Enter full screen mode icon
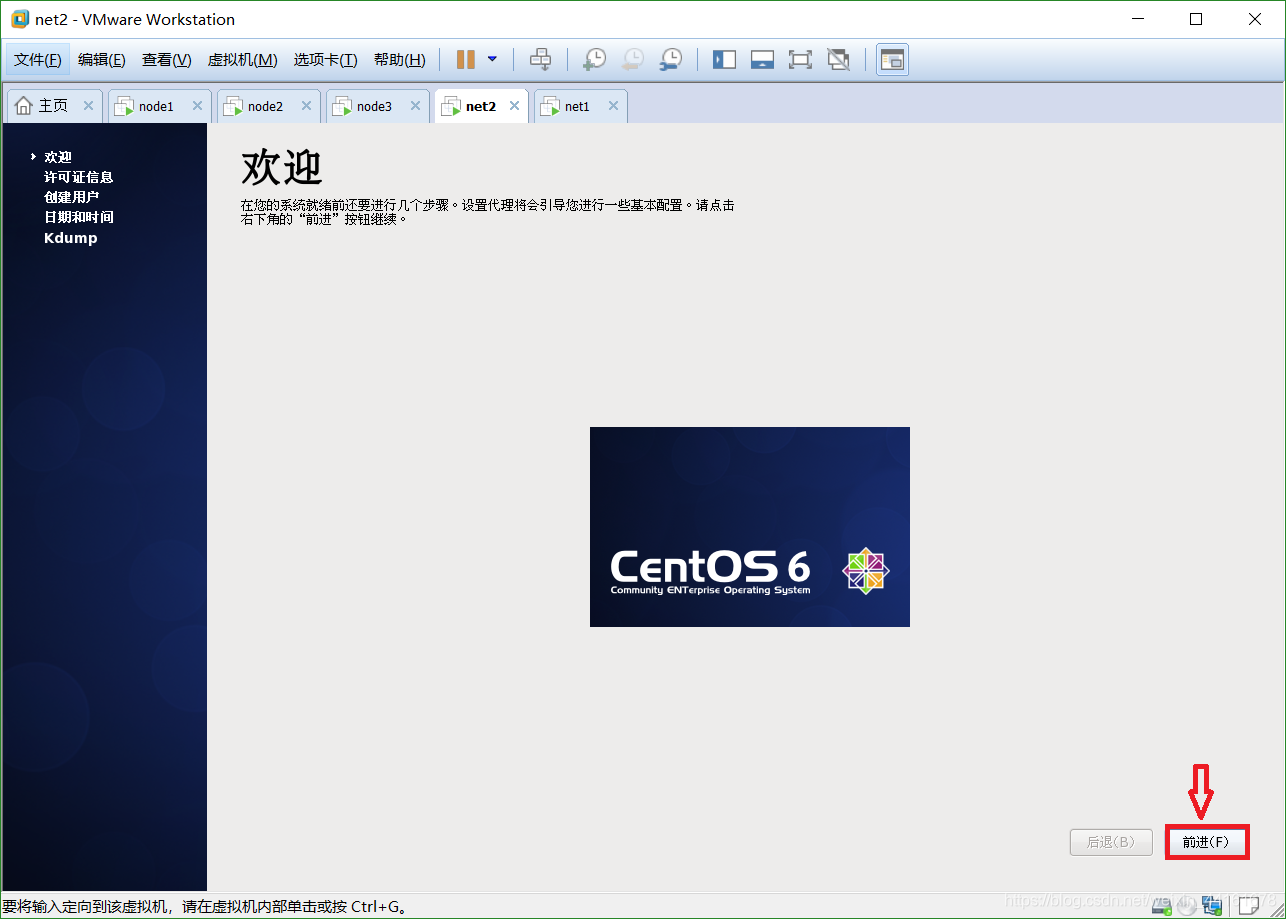The image size is (1286, 919). pyautogui.click(x=800, y=60)
